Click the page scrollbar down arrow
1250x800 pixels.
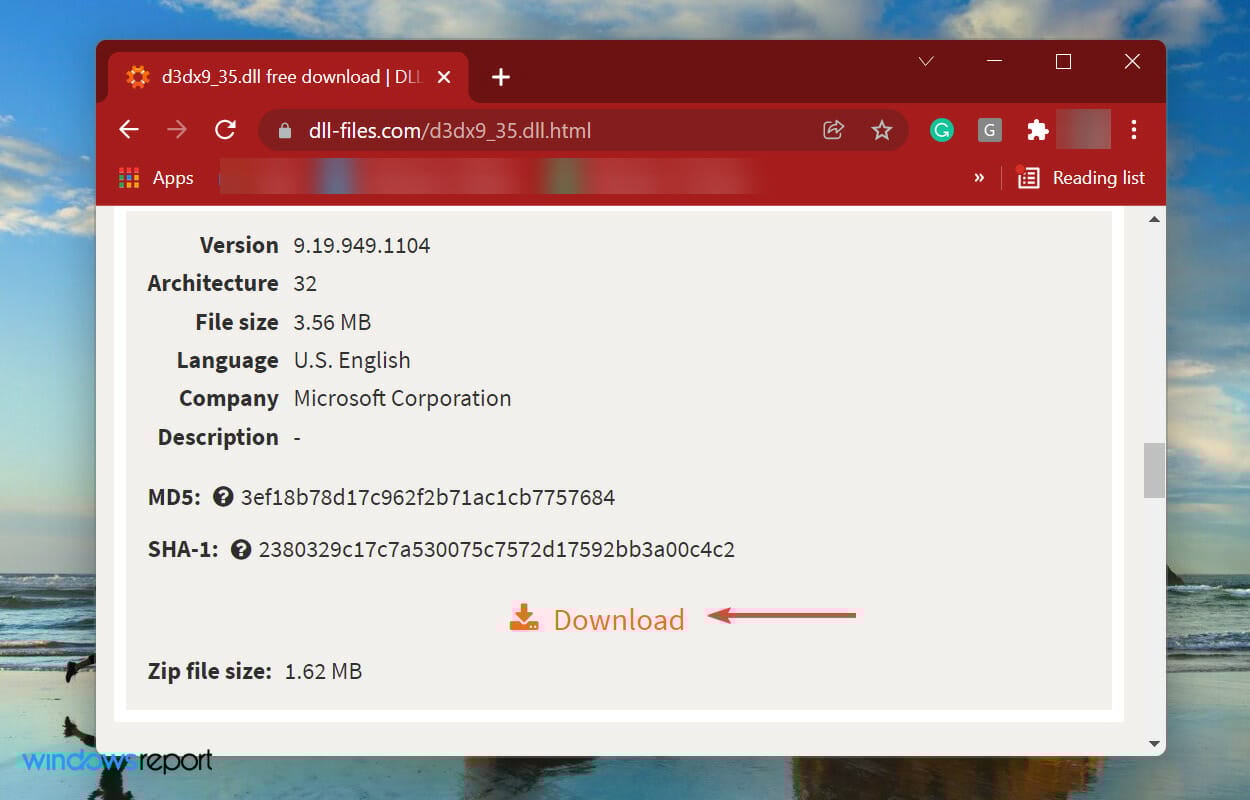(x=1154, y=743)
